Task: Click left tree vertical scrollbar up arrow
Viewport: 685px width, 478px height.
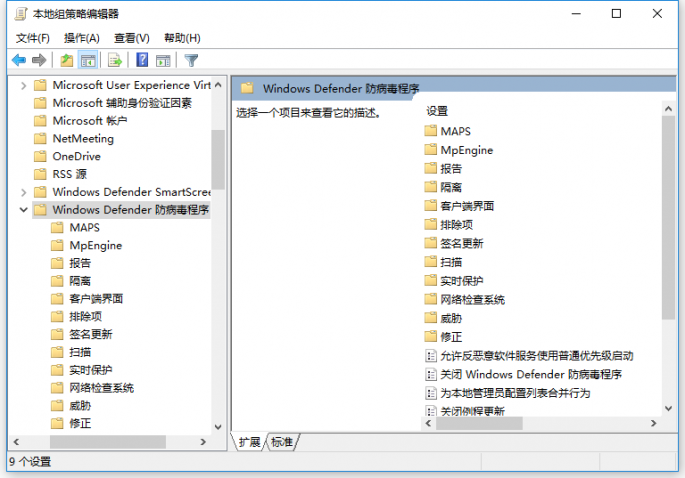Action: [218, 85]
